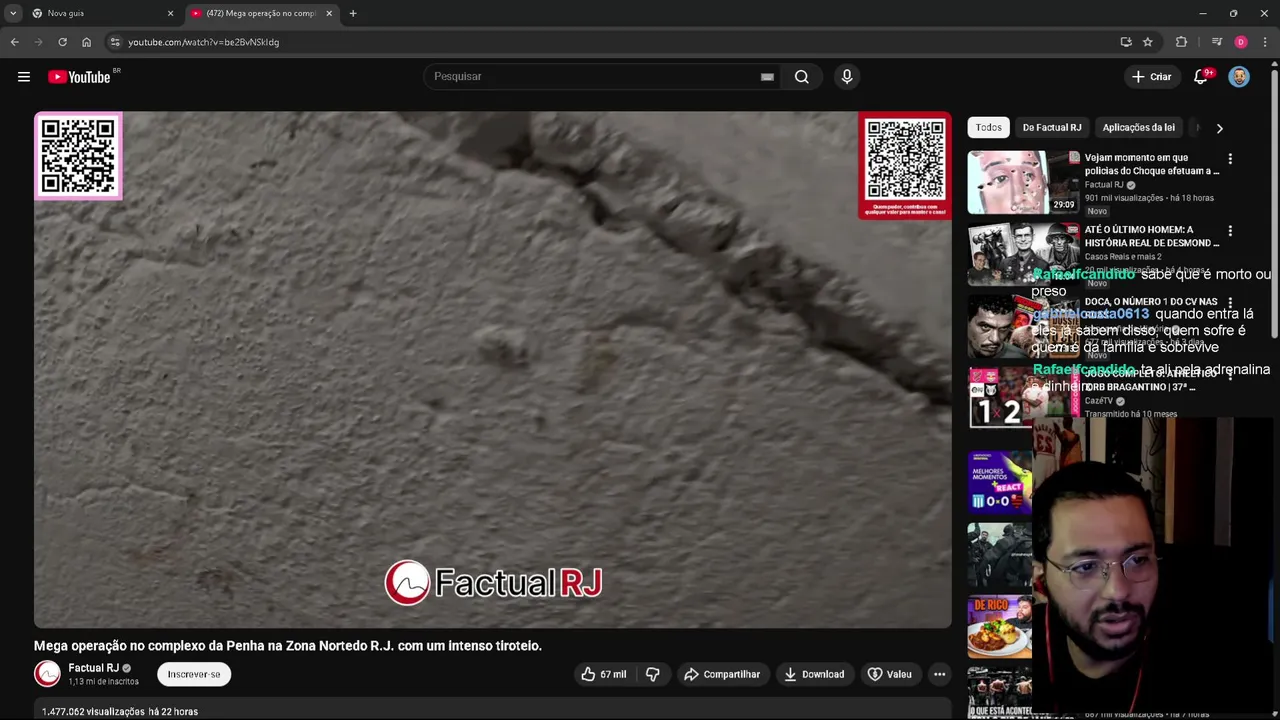Select the Mega operação YouTube tab
The width and height of the screenshot is (1280, 720).
click(260, 13)
